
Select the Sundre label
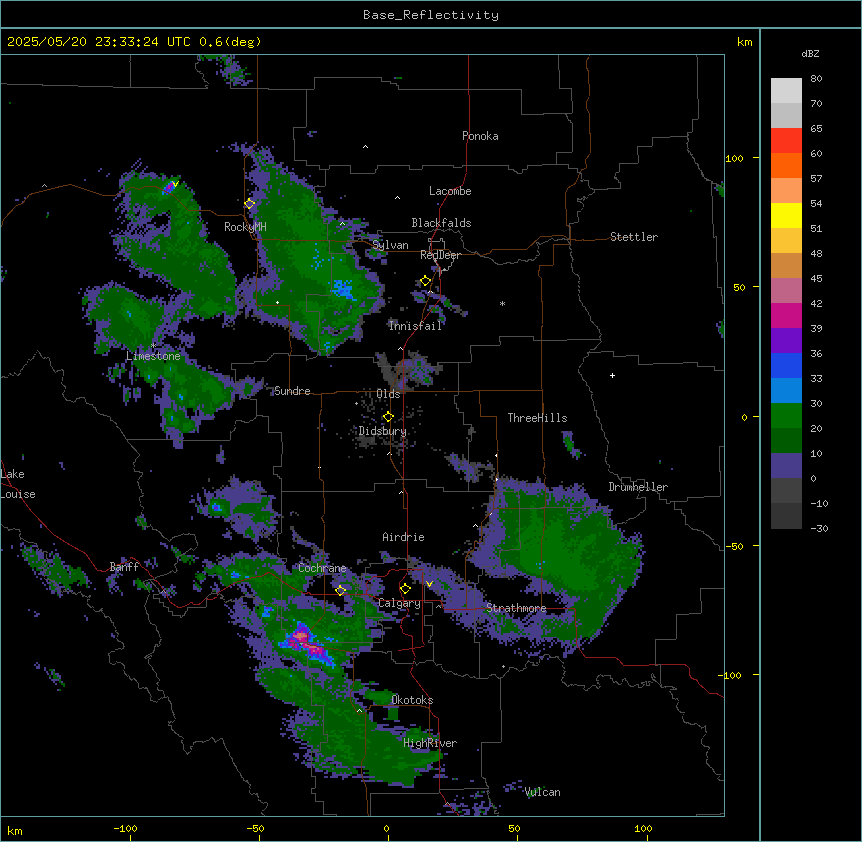(x=292, y=391)
